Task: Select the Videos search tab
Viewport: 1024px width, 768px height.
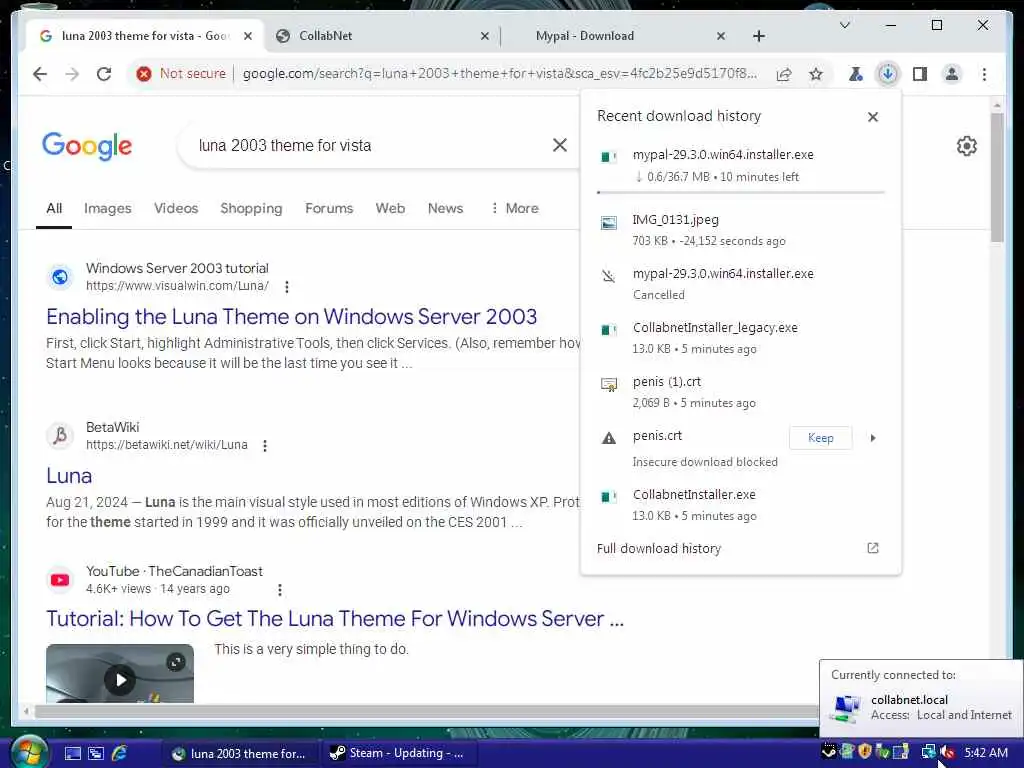Action: coord(176,208)
